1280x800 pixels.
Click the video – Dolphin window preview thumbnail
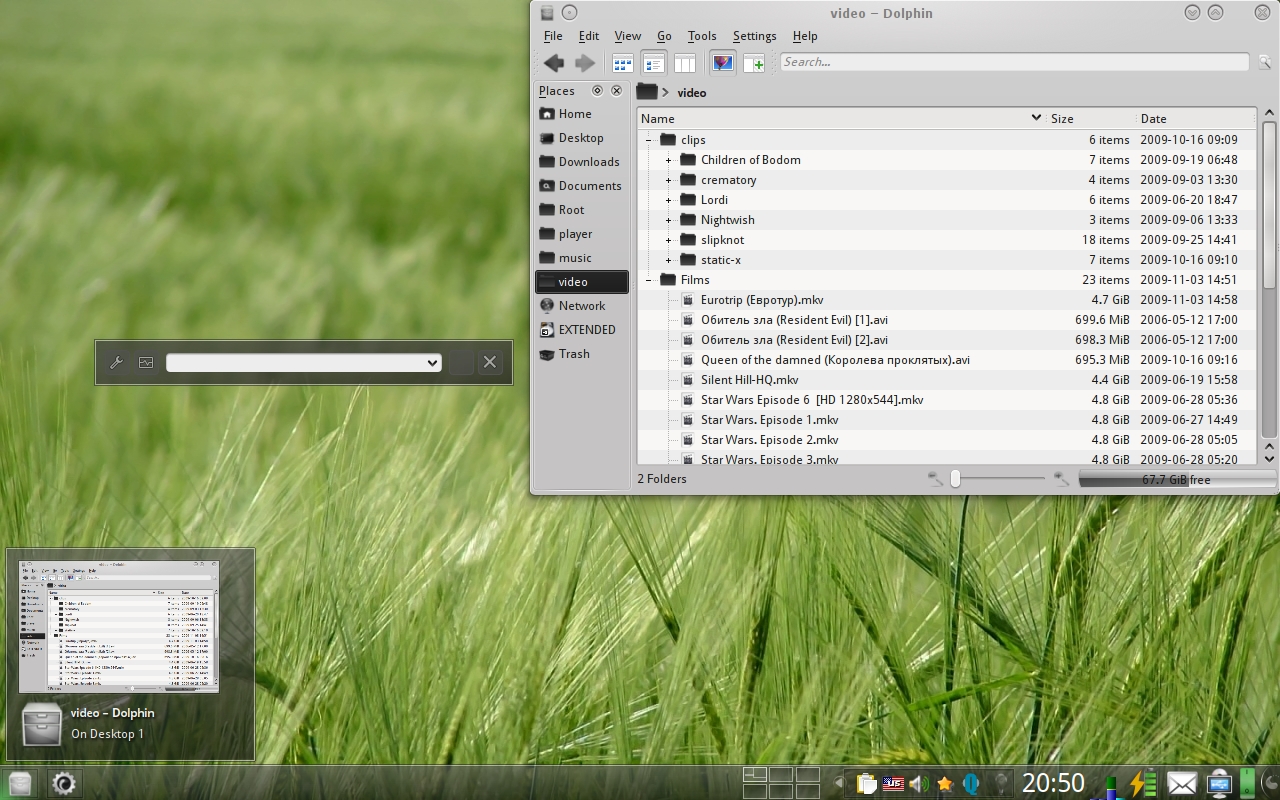coord(119,626)
